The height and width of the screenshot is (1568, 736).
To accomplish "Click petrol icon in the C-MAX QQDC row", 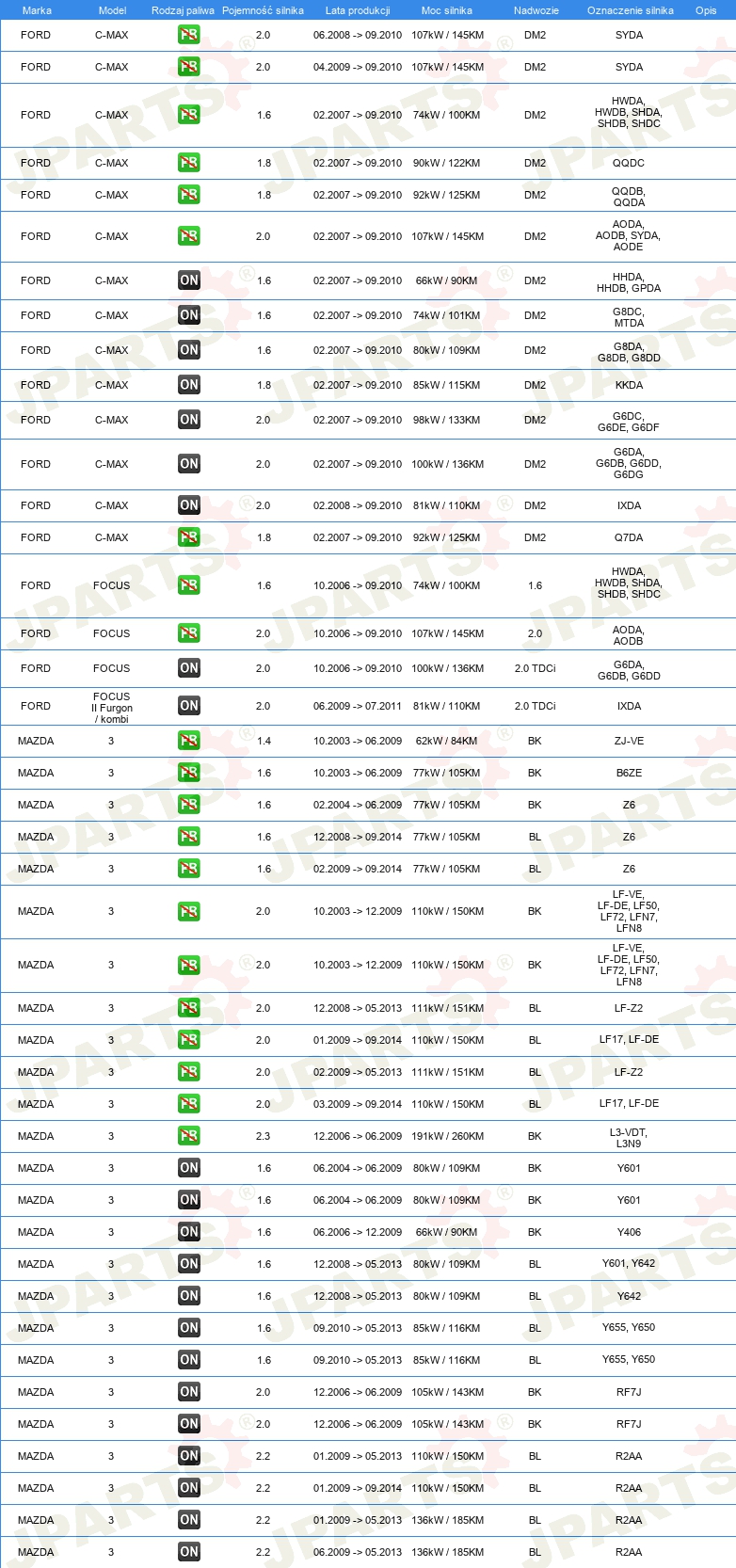I will pos(189,163).
